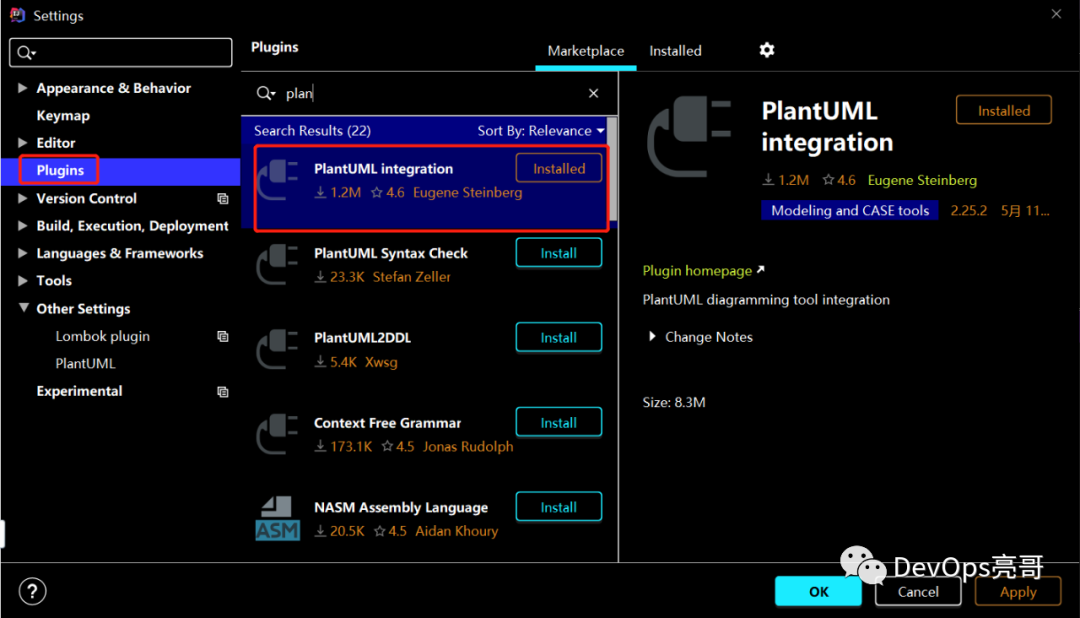Select Keymap in the settings tree

pos(63,116)
